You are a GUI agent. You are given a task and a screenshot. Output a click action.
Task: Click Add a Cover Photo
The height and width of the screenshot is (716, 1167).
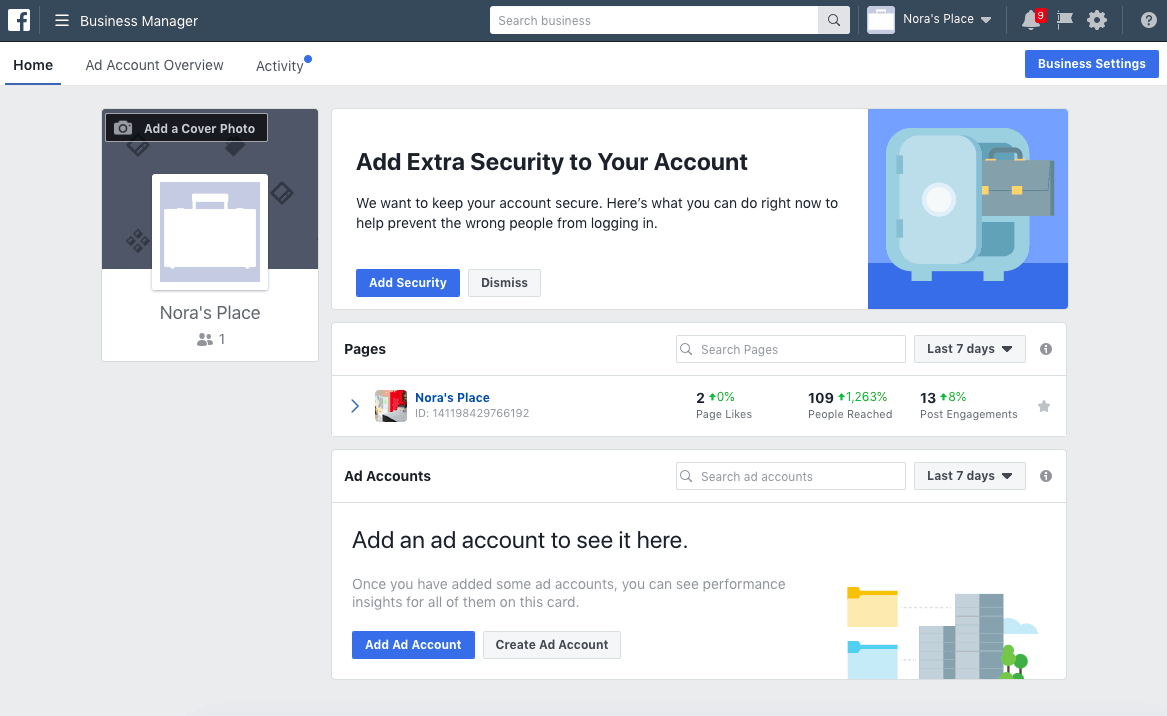pyautogui.click(x=187, y=128)
